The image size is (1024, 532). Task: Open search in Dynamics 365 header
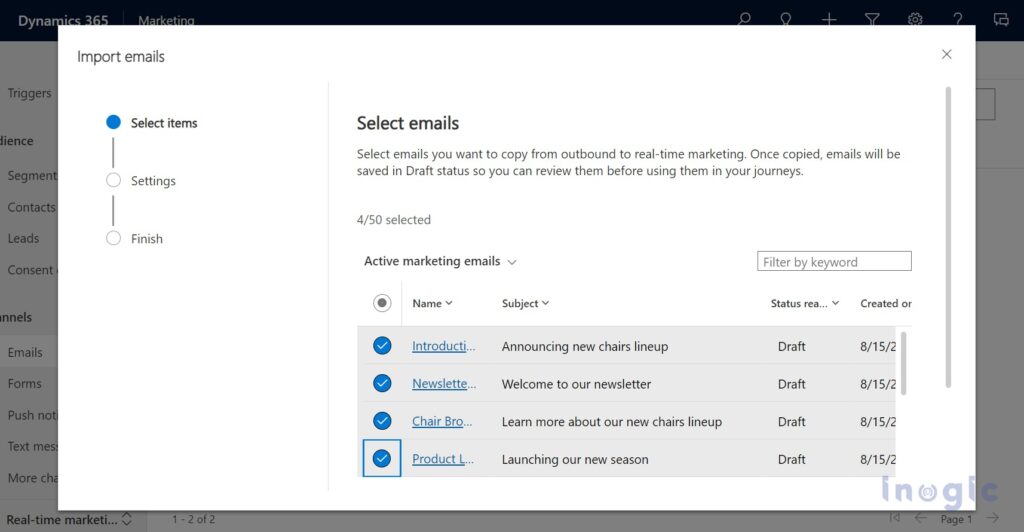pos(744,19)
